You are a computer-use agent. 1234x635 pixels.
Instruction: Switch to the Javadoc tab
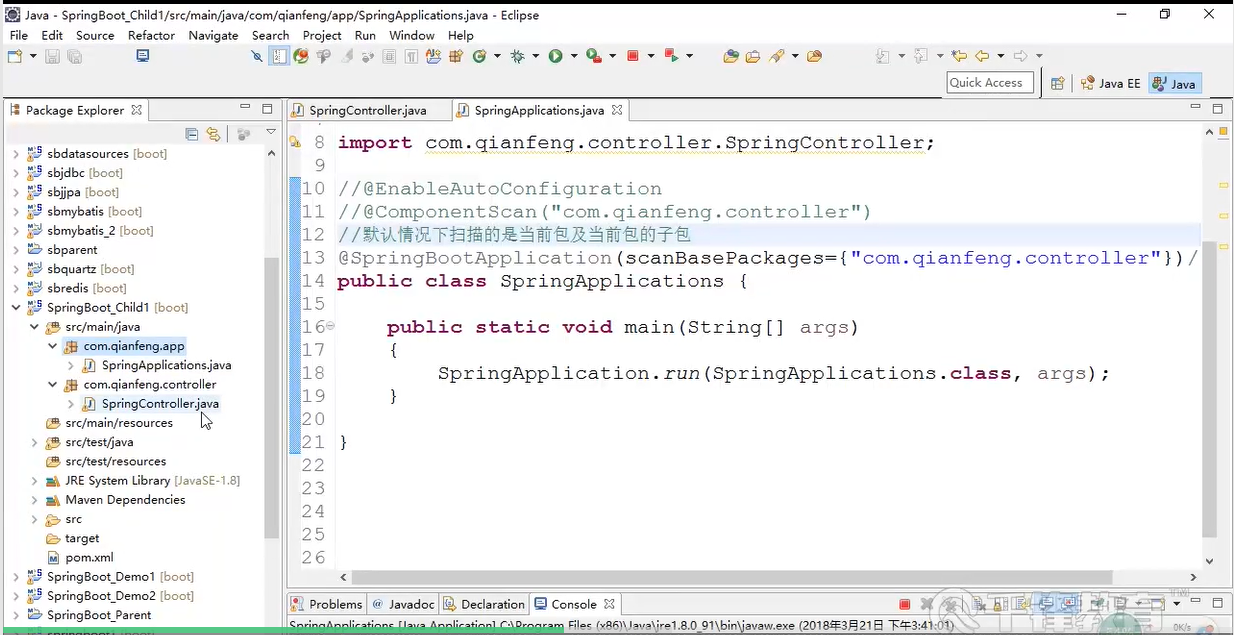[x=402, y=604]
